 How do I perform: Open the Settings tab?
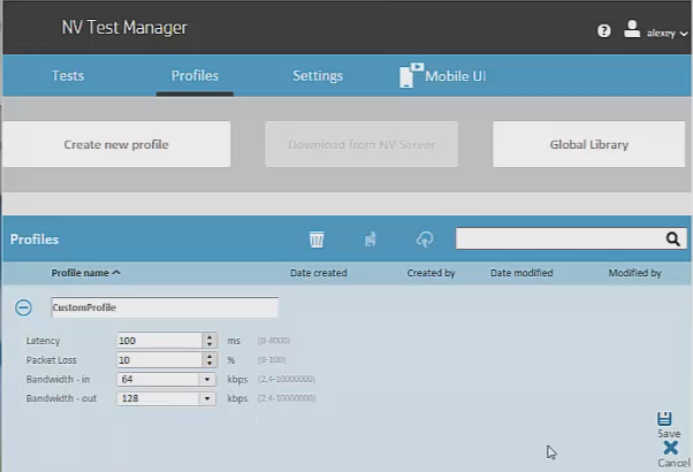pyautogui.click(x=317, y=76)
